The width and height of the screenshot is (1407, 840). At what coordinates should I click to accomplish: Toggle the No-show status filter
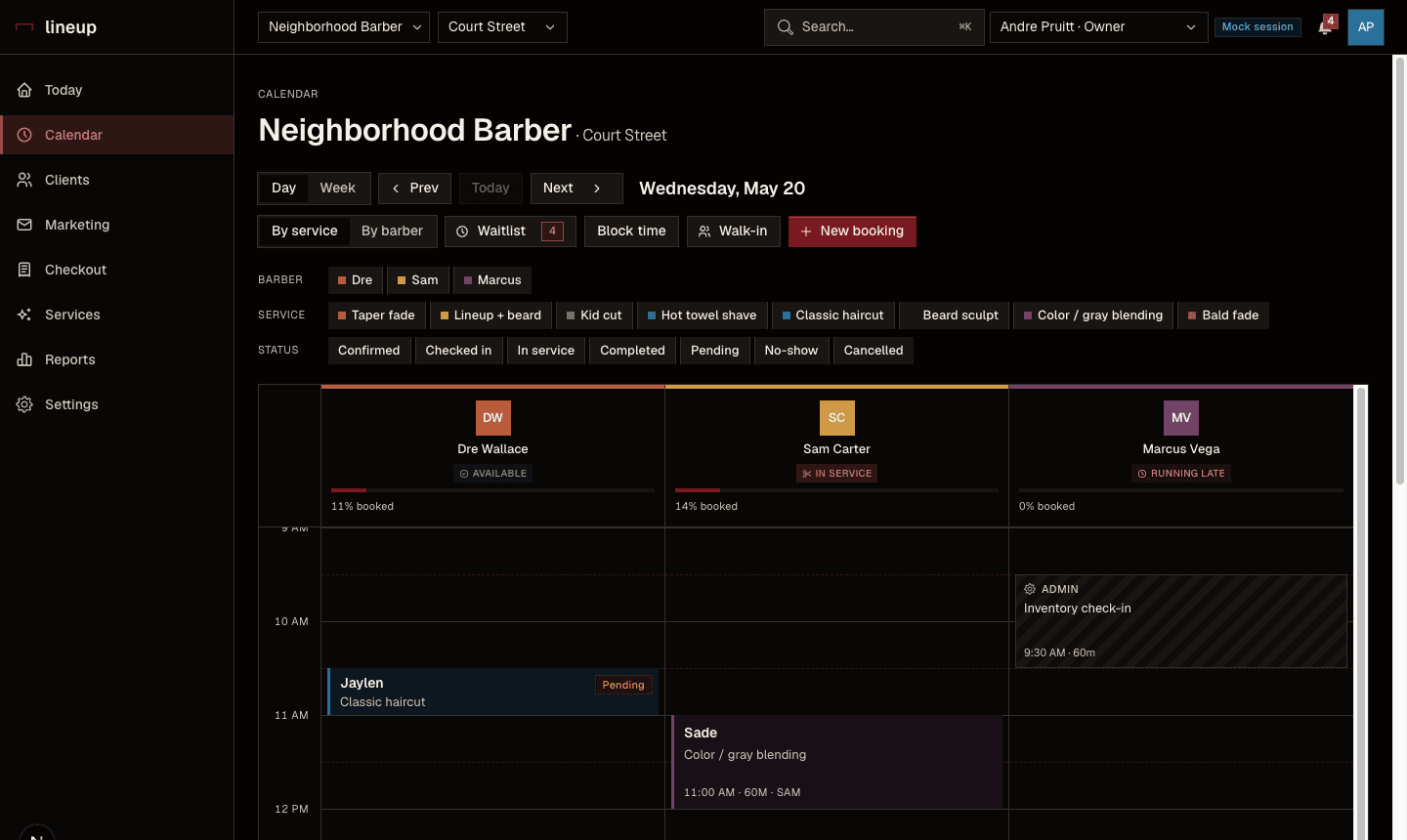pos(791,351)
